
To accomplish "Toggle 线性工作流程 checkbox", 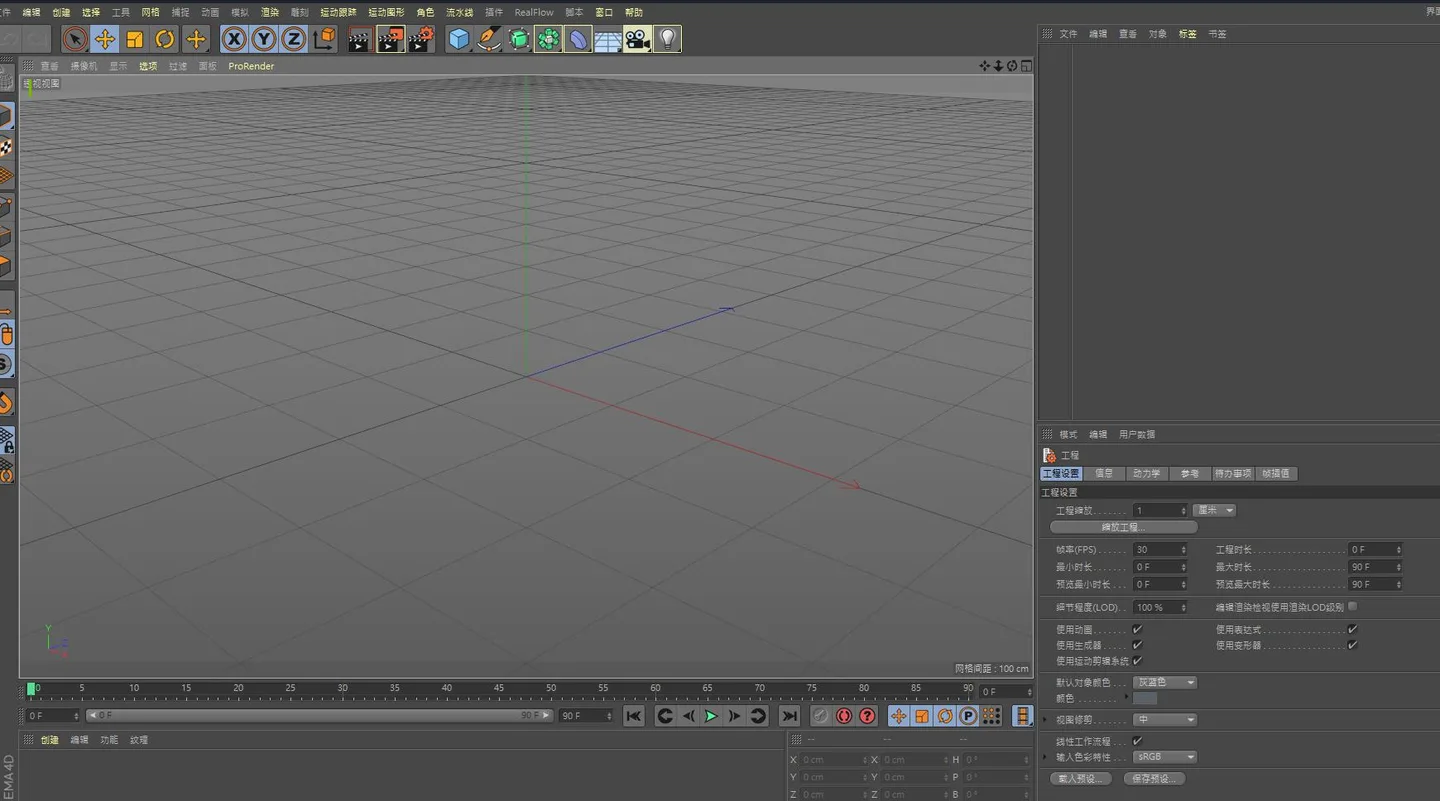I will click(x=1137, y=742).
